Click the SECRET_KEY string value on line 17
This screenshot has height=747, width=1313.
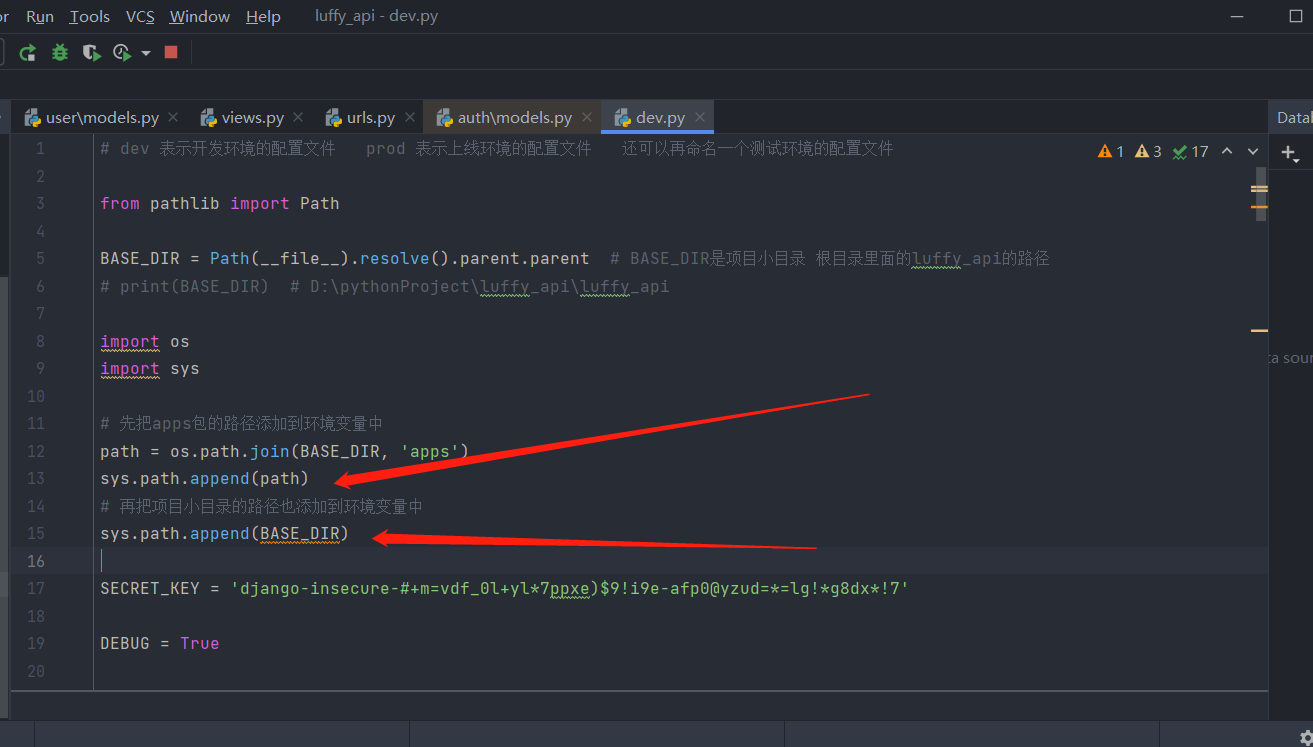point(570,588)
